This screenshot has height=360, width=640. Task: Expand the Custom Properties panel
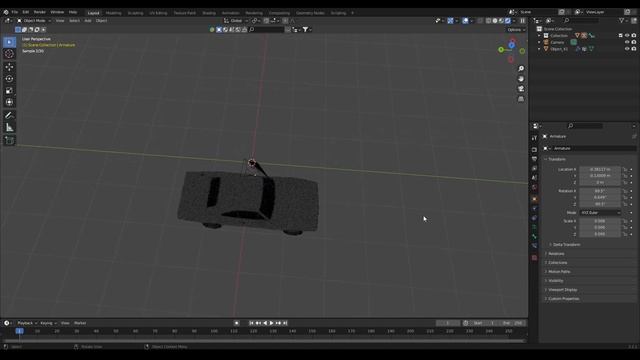pos(563,298)
